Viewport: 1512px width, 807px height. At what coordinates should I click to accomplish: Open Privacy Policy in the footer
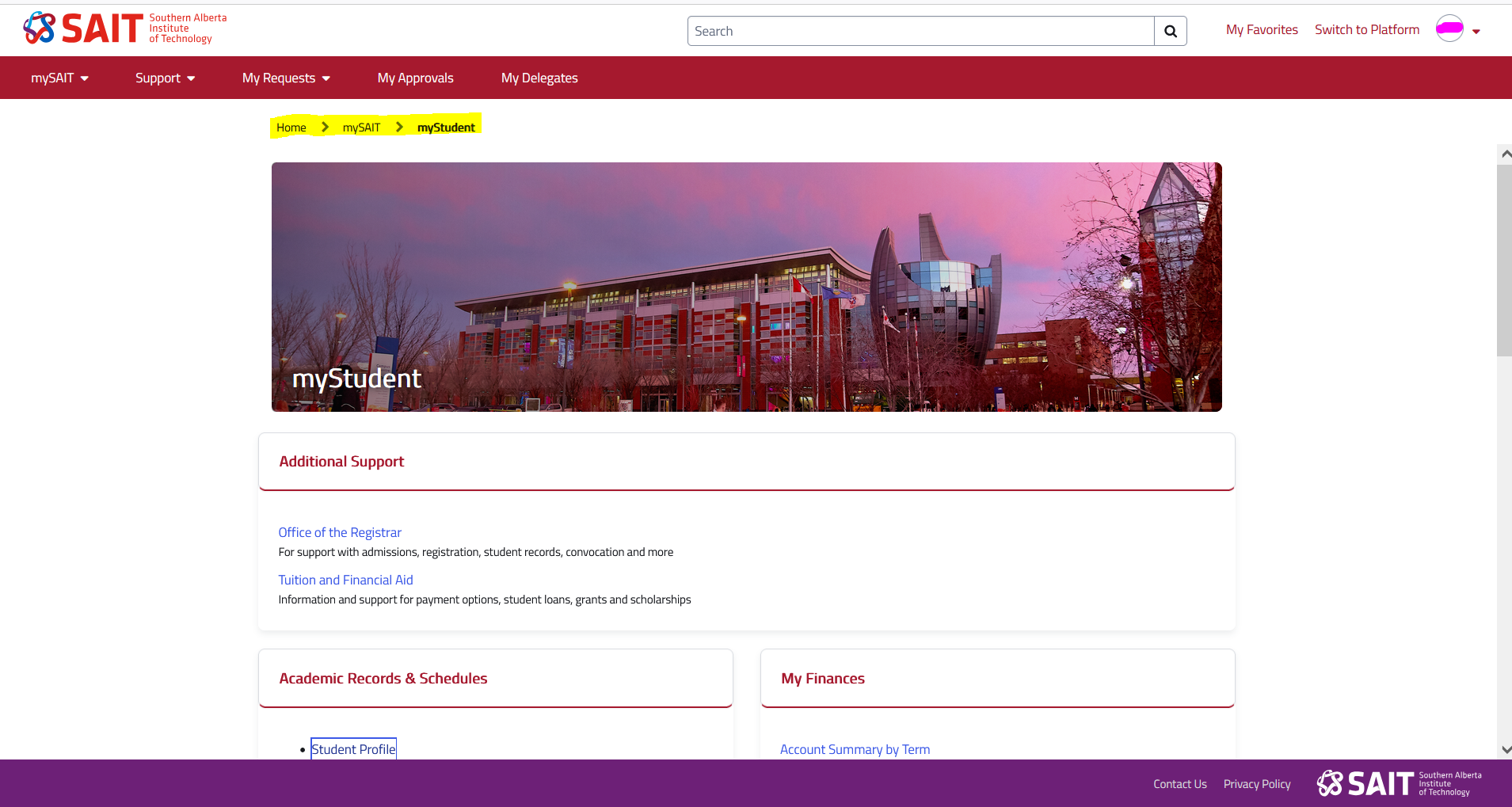pos(1257,784)
